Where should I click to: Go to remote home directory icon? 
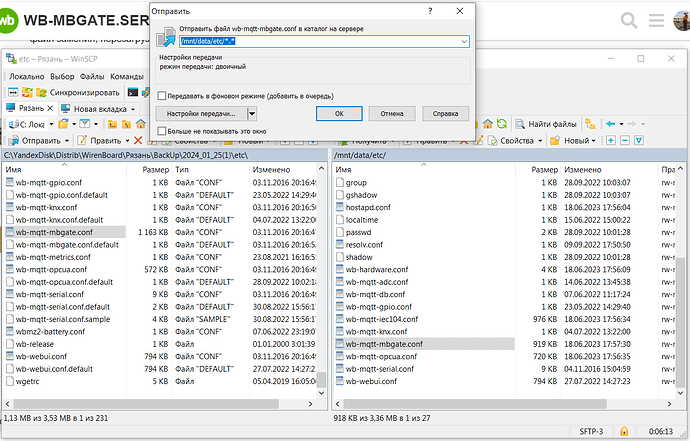point(487,124)
